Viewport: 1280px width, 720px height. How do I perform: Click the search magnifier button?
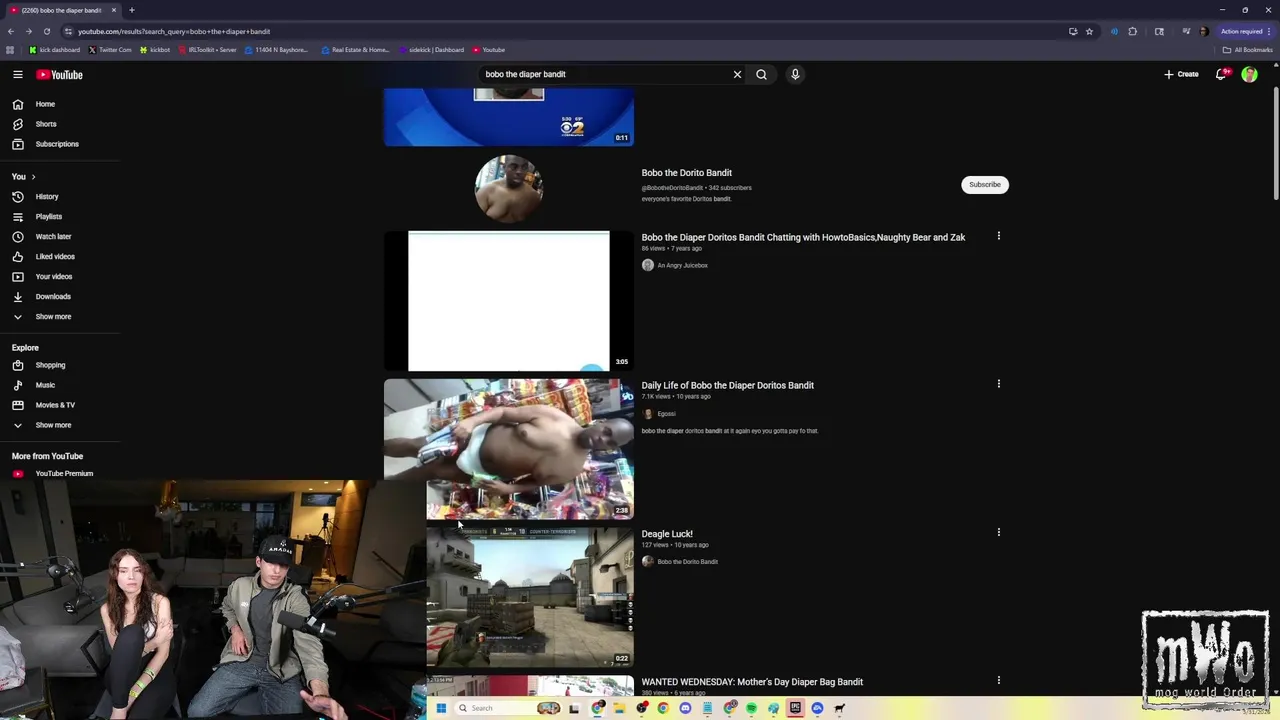coord(761,74)
